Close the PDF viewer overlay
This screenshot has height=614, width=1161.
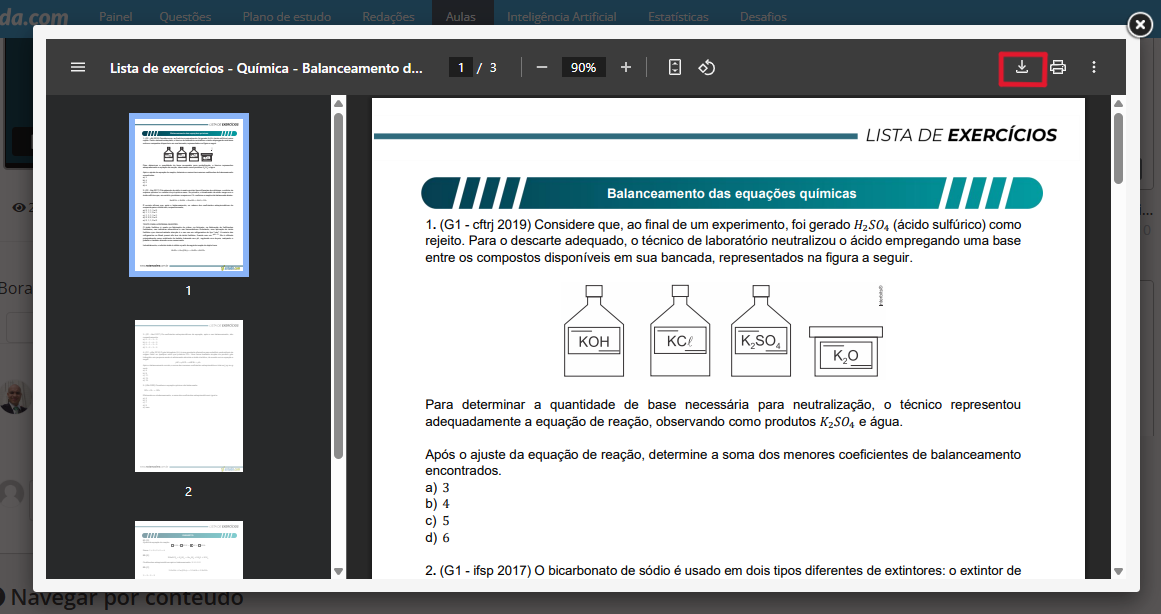tap(1140, 25)
